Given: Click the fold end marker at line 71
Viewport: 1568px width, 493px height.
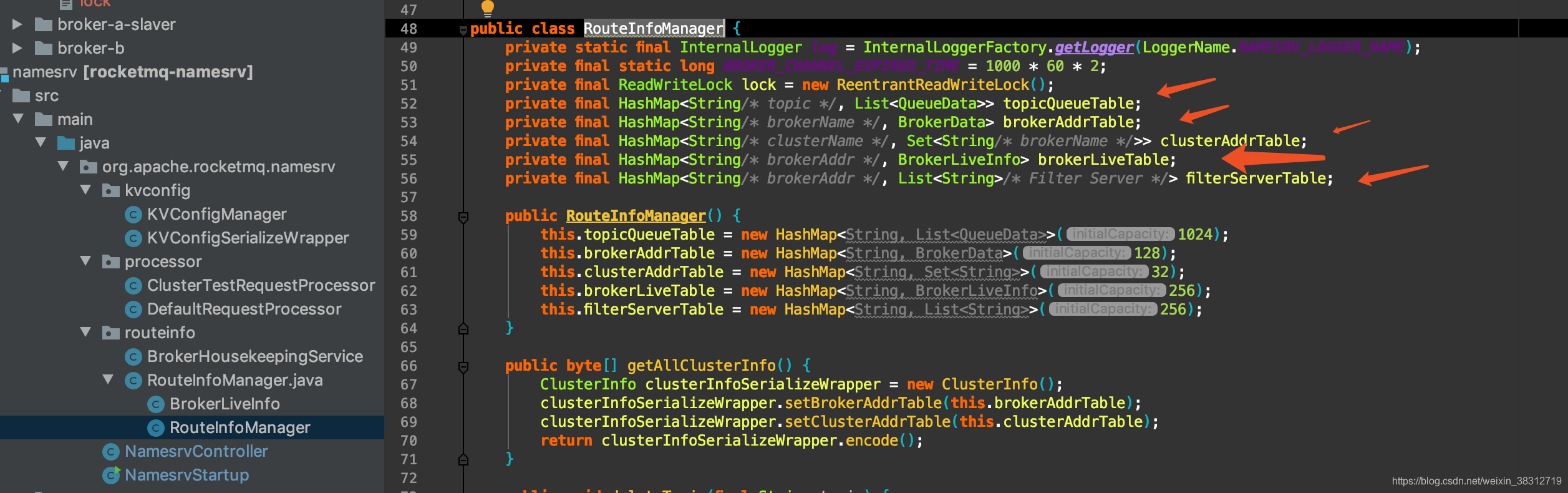Looking at the screenshot, I should pos(463,459).
